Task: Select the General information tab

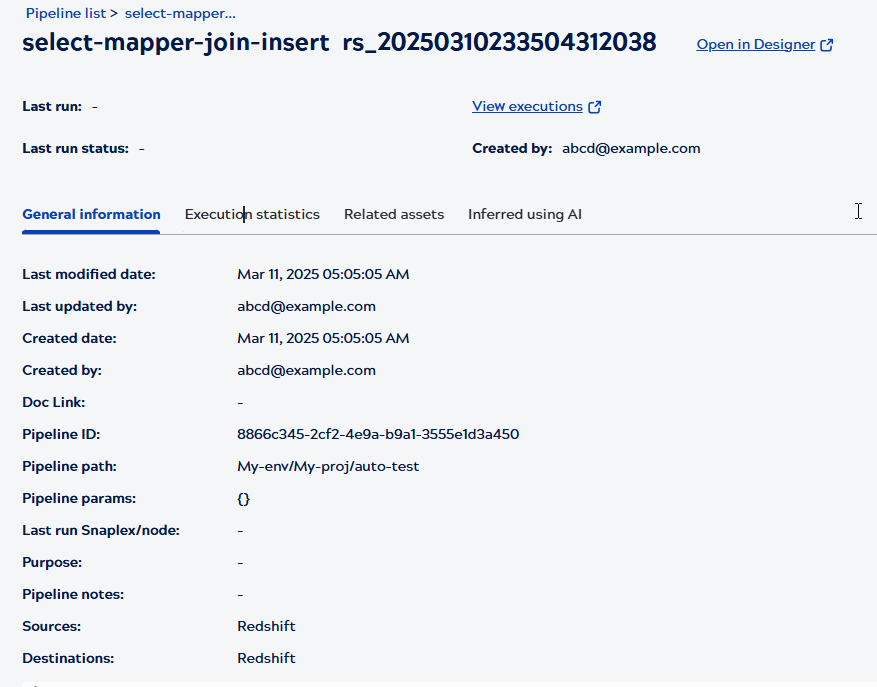Action: 91,214
